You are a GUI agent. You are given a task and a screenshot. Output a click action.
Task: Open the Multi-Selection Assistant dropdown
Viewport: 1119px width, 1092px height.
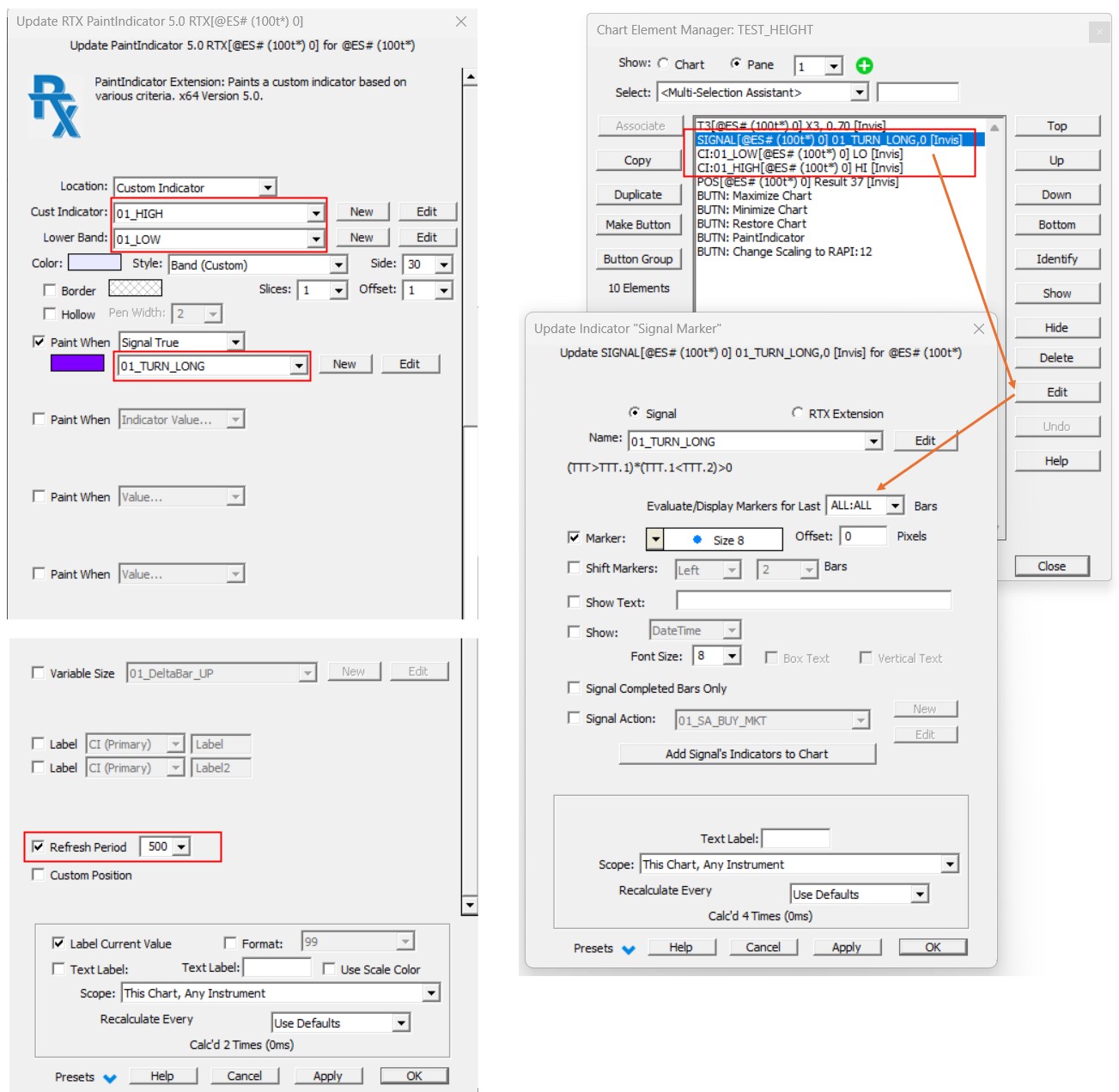pyautogui.click(x=859, y=93)
